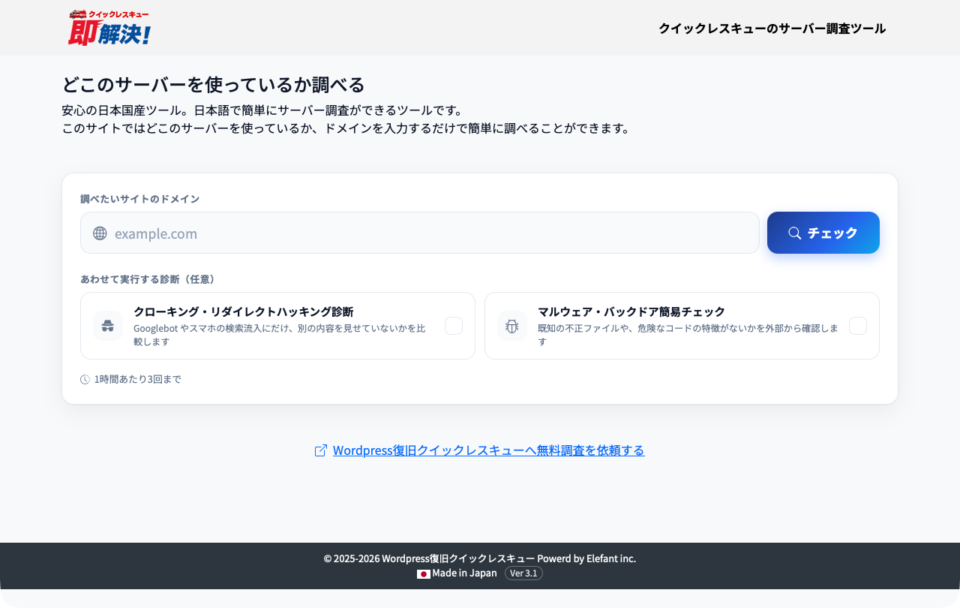Click the 既知の不正ファイルや description text
Image resolution: width=960 pixels, height=608 pixels.
(688, 335)
